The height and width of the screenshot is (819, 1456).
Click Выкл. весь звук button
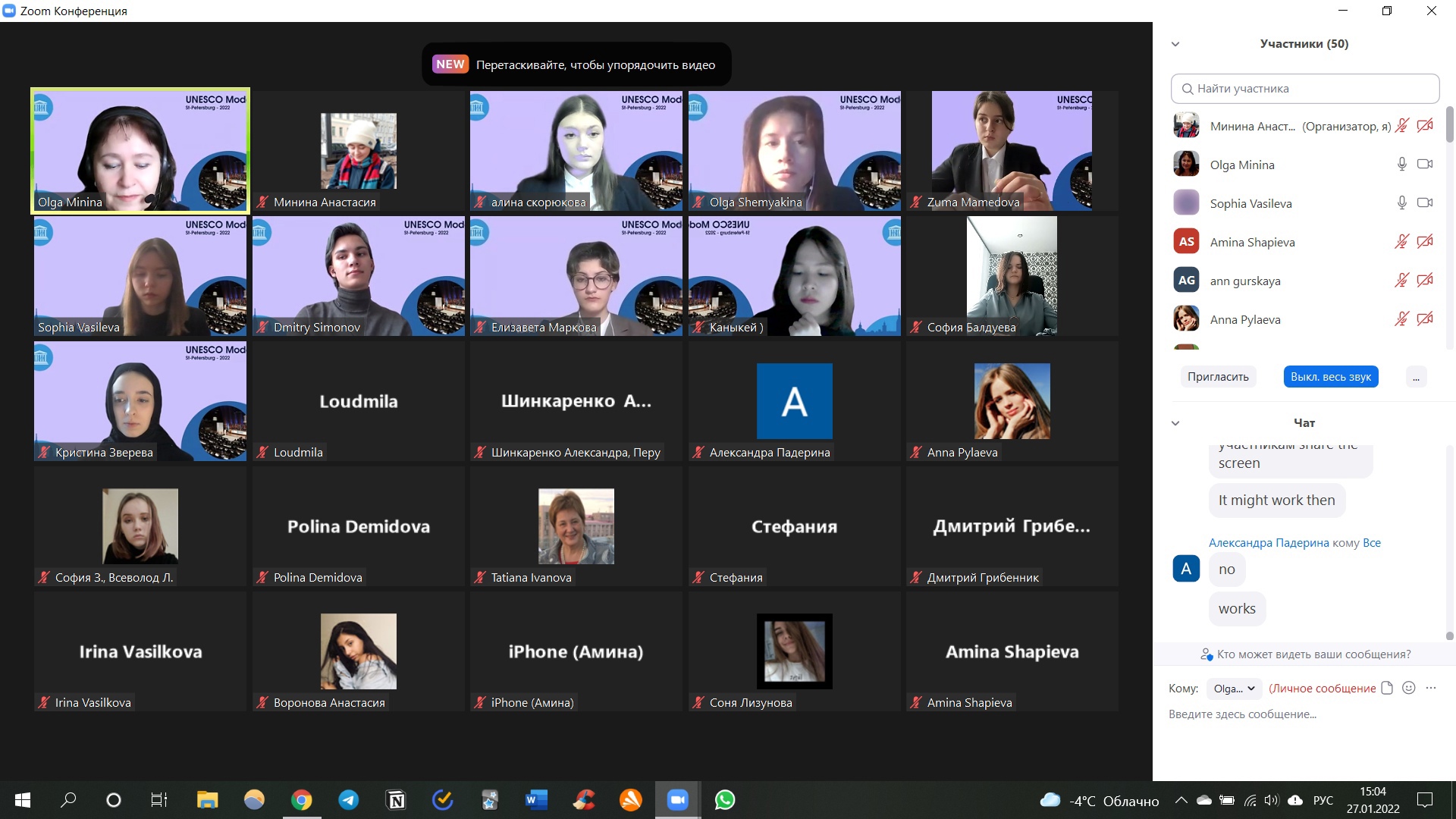[1330, 377]
